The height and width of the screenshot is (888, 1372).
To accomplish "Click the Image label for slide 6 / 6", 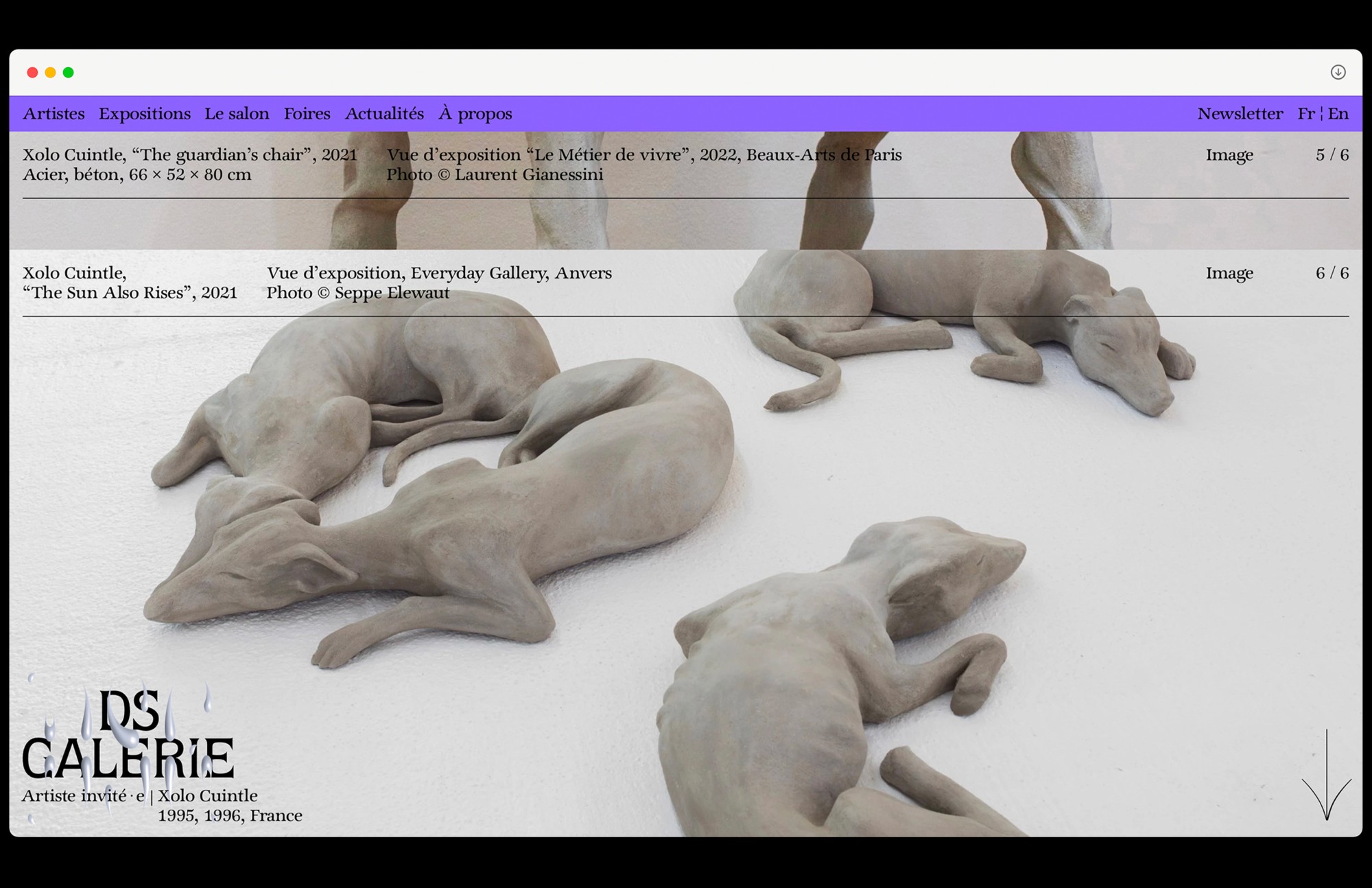I will (1229, 273).
